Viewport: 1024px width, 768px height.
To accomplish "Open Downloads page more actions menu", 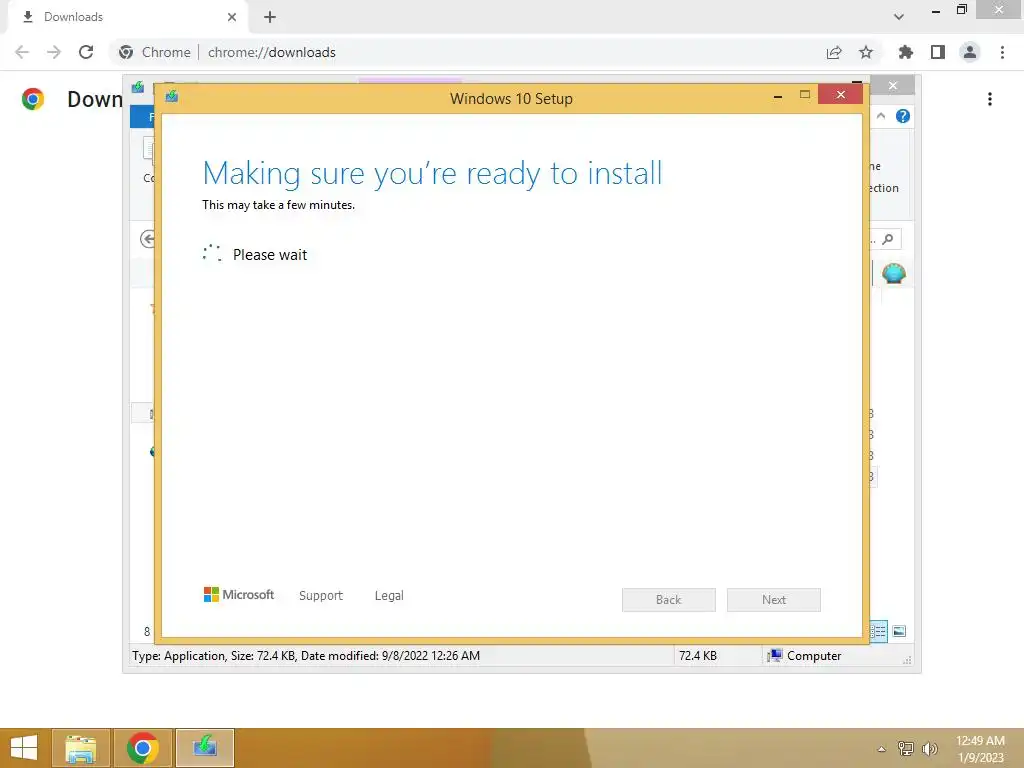I will [990, 99].
